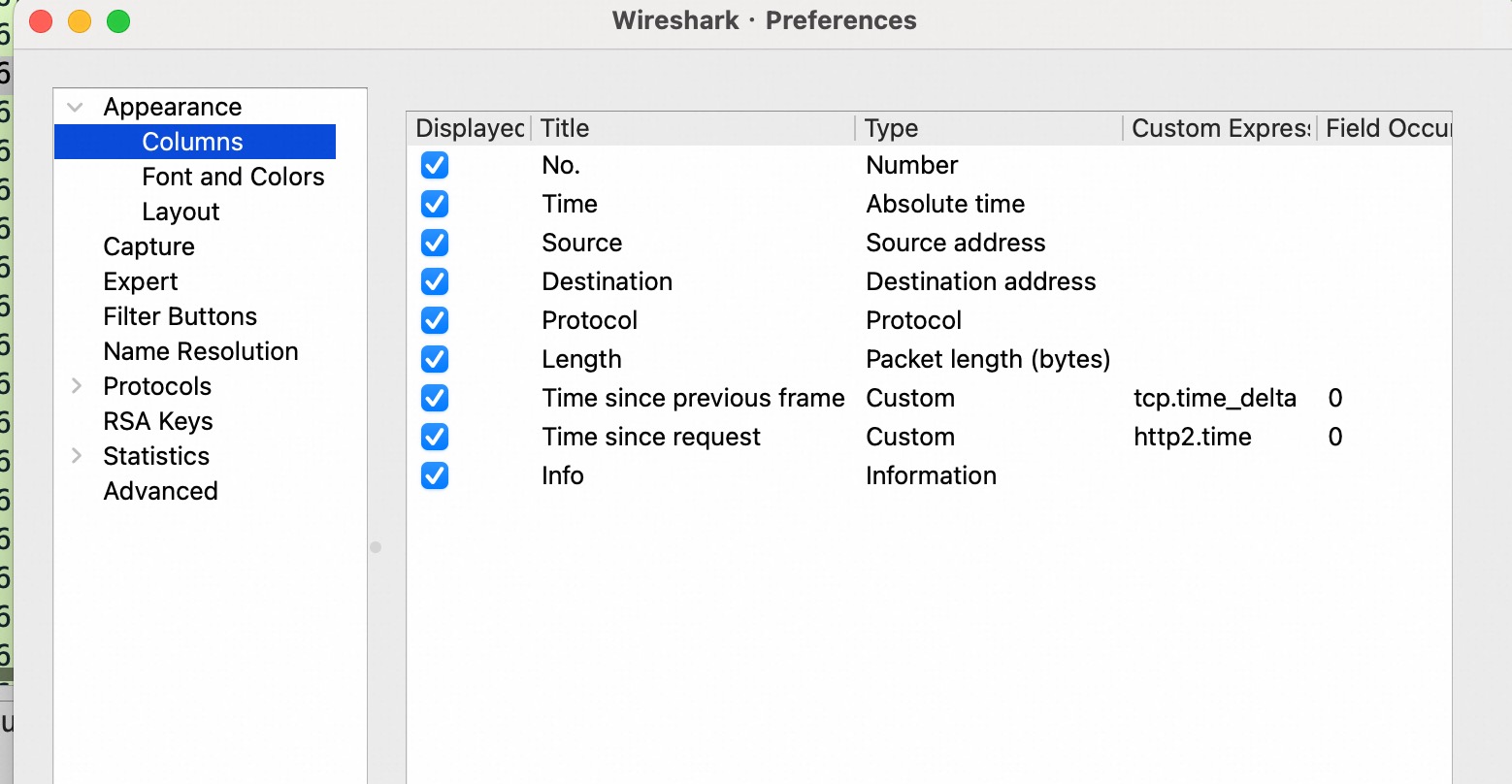Open RSA Keys preferences
This screenshot has width=1512, height=784.
157,421
